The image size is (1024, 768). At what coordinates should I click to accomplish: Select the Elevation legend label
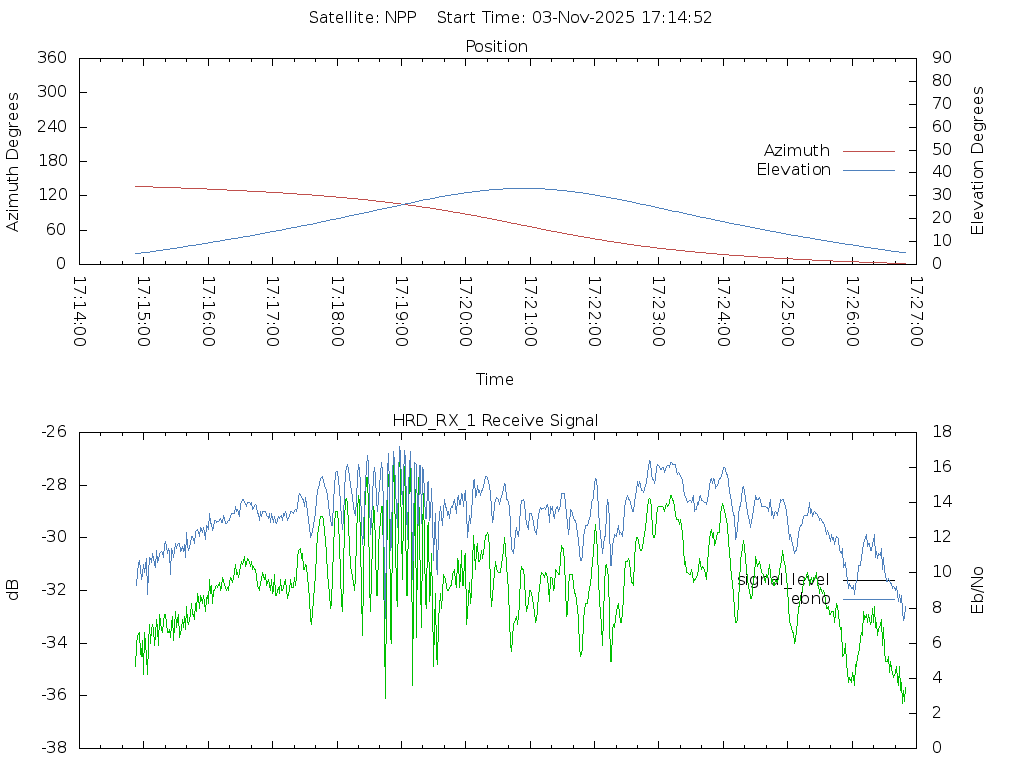(x=793, y=170)
